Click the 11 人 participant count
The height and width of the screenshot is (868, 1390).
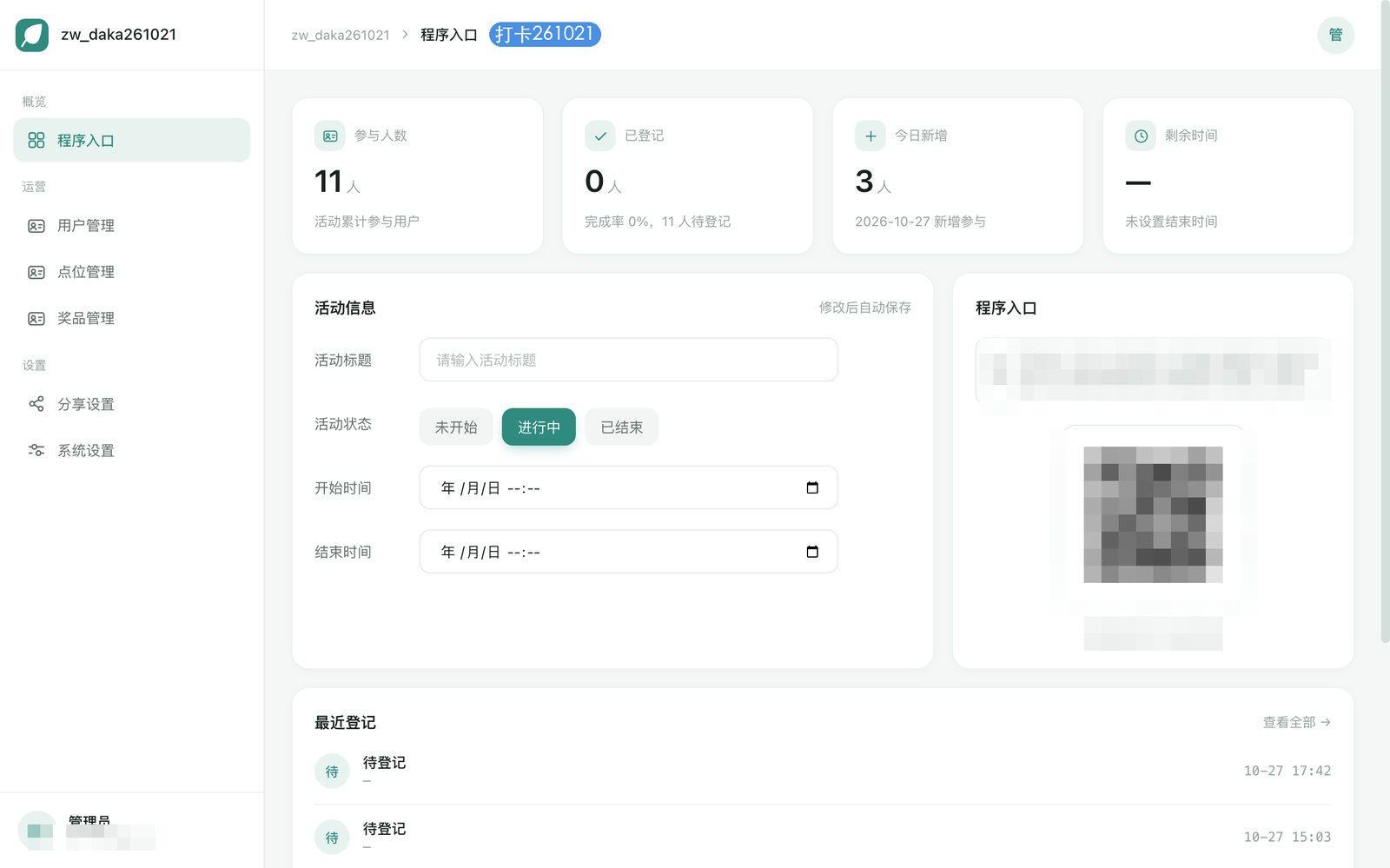337,182
